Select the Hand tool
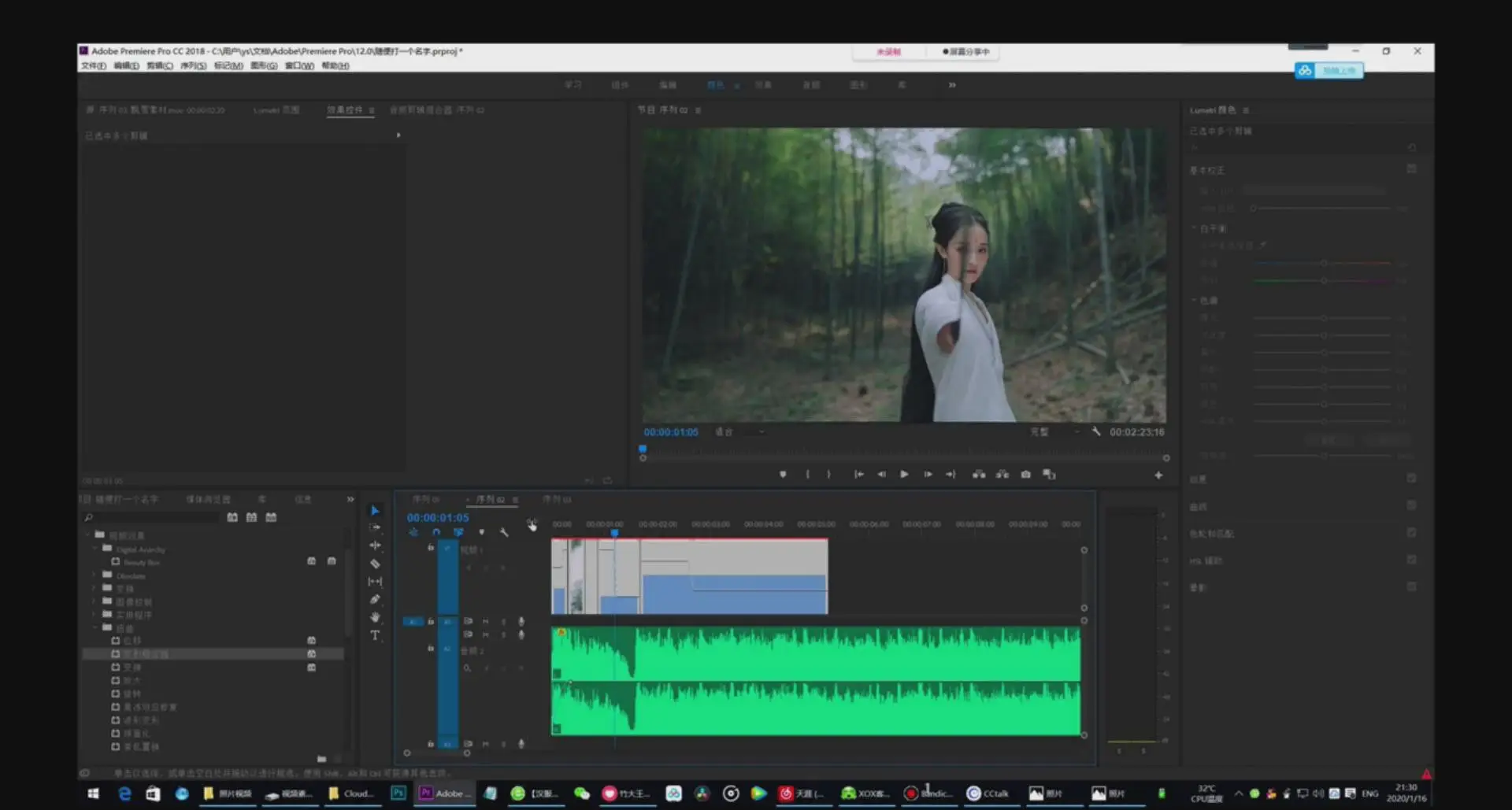This screenshot has width=1512, height=810. tap(375, 617)
